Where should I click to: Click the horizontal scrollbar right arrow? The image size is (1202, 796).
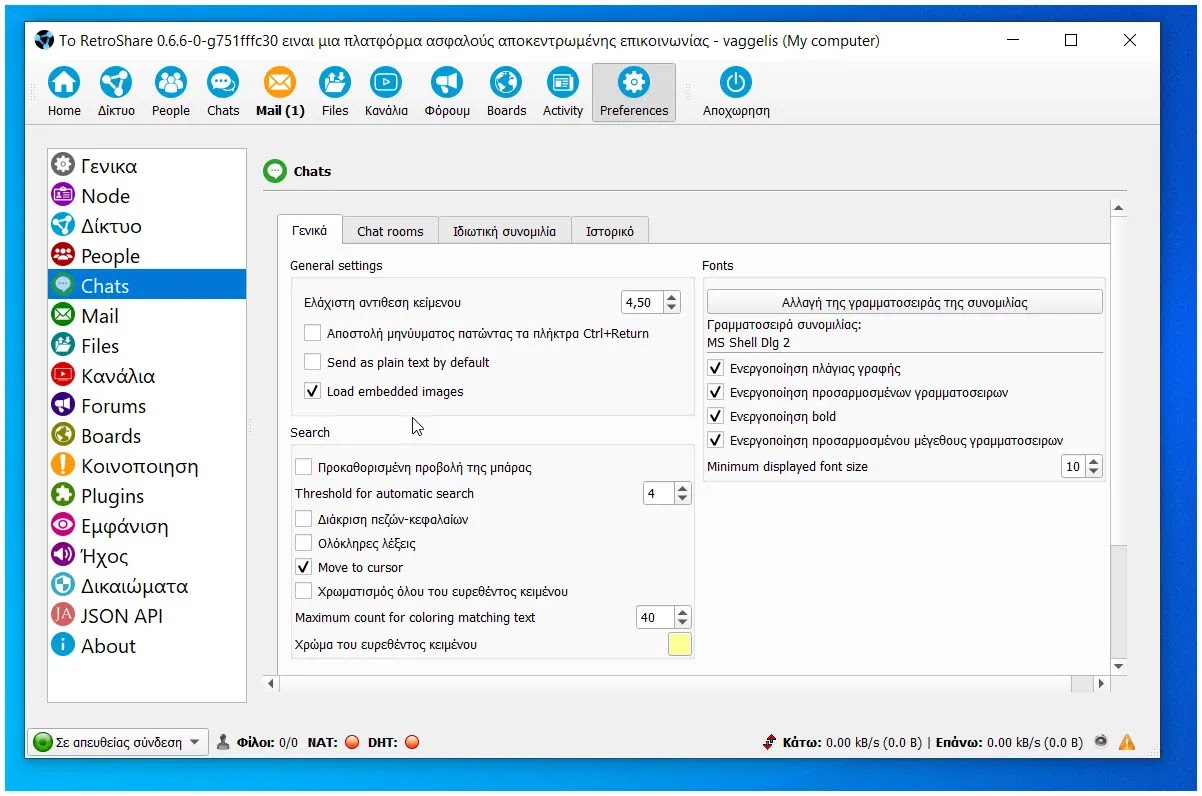(x=1102, y=684)
